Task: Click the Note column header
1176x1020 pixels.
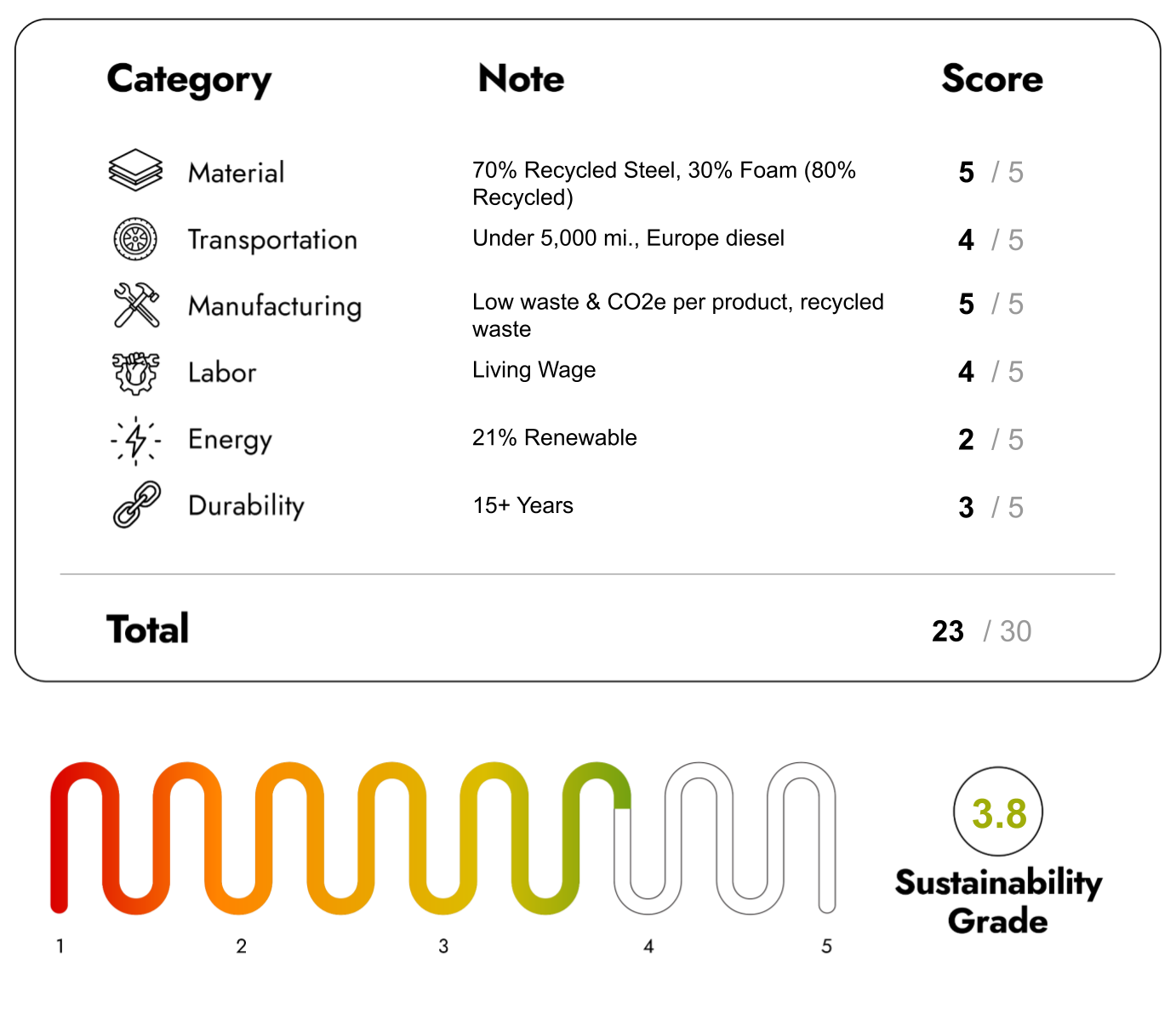Action: tap(521, 78)
